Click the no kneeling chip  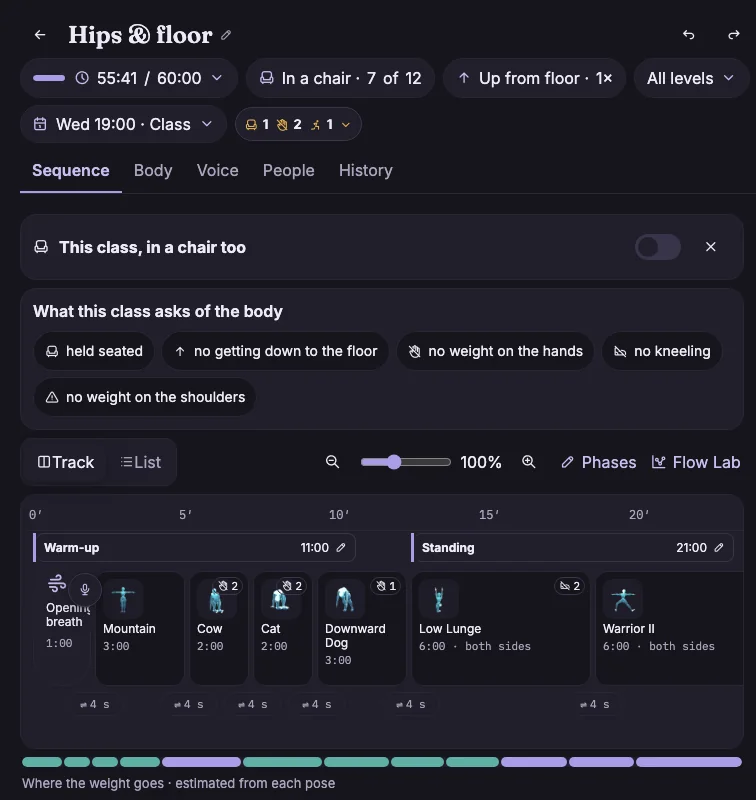662,351
